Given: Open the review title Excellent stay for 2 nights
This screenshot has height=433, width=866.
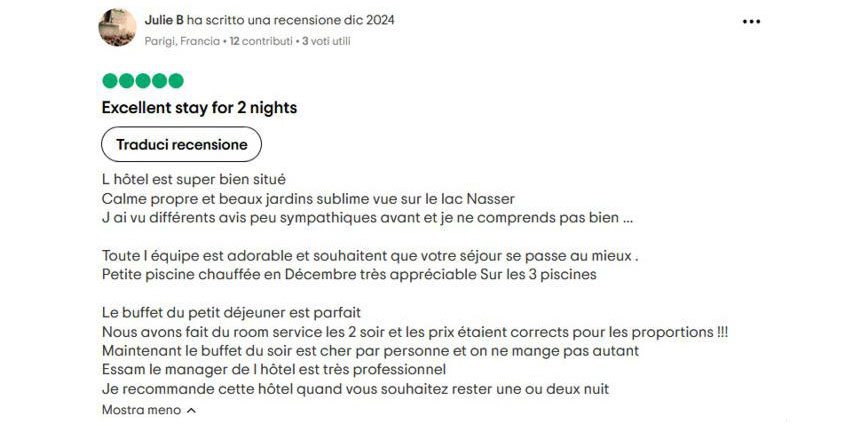Looking at the screenshot, I should coord(199,108).
